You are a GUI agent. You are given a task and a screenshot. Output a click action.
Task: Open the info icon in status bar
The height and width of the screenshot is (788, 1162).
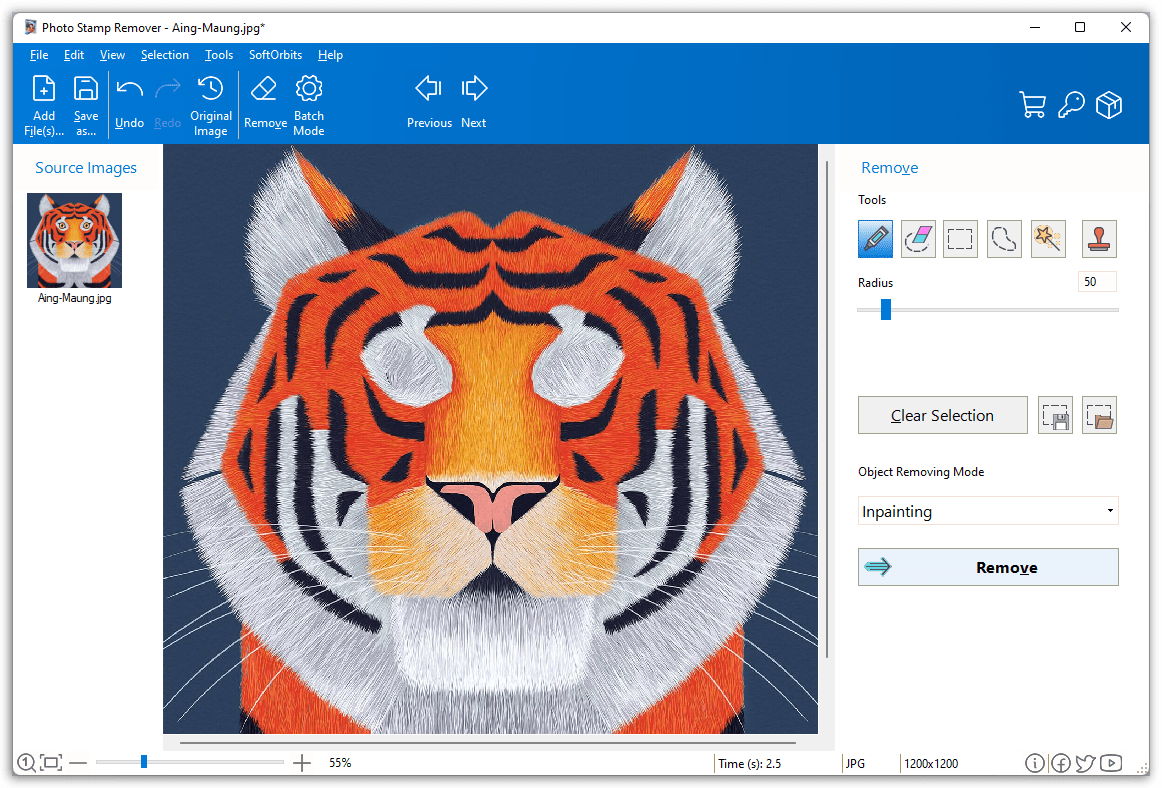click(1035, 763)
